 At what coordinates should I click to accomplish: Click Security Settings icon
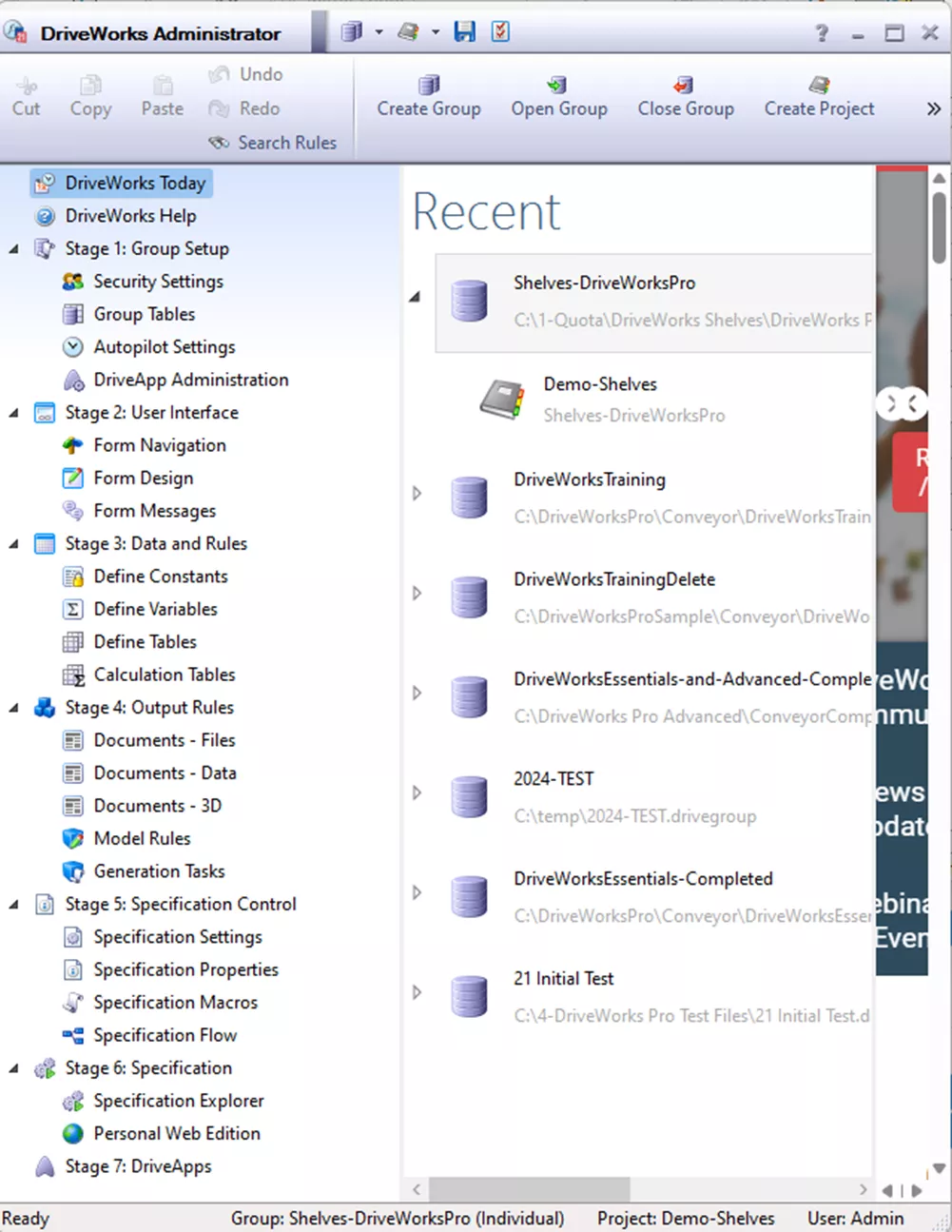73,282
